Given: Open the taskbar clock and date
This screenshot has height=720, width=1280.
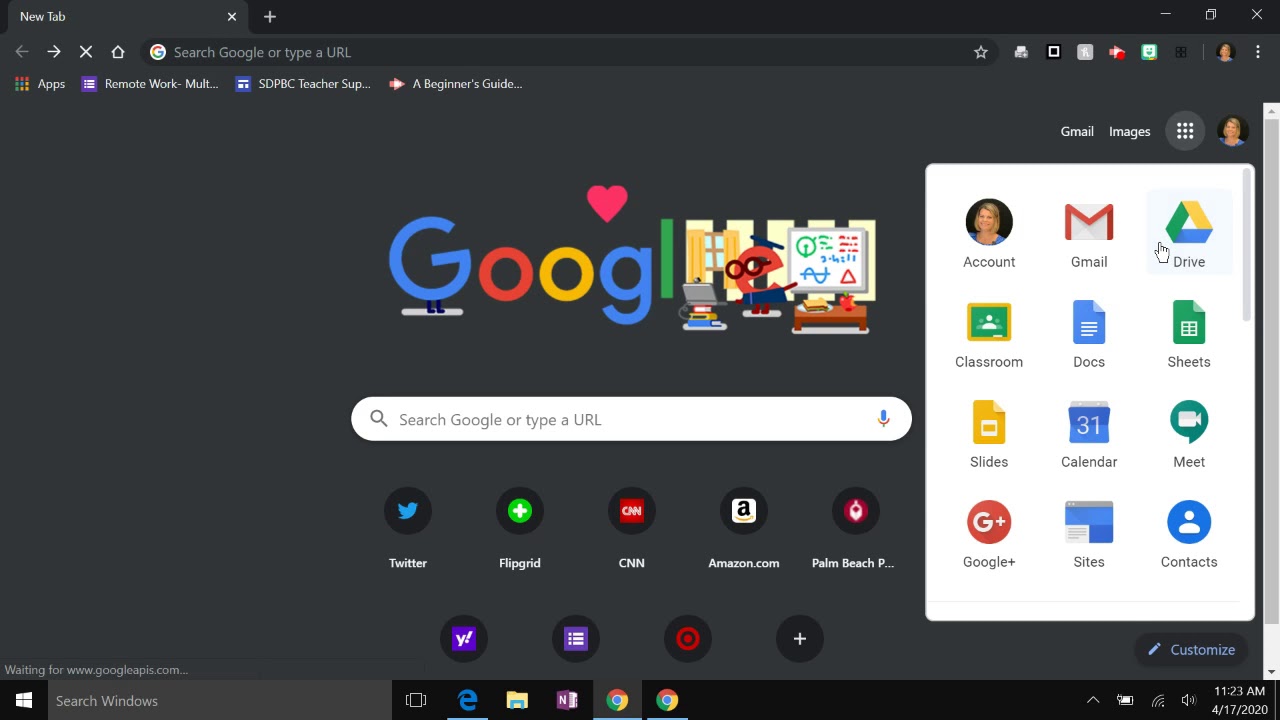Looking at the screenshot, I should [1240, 700].
